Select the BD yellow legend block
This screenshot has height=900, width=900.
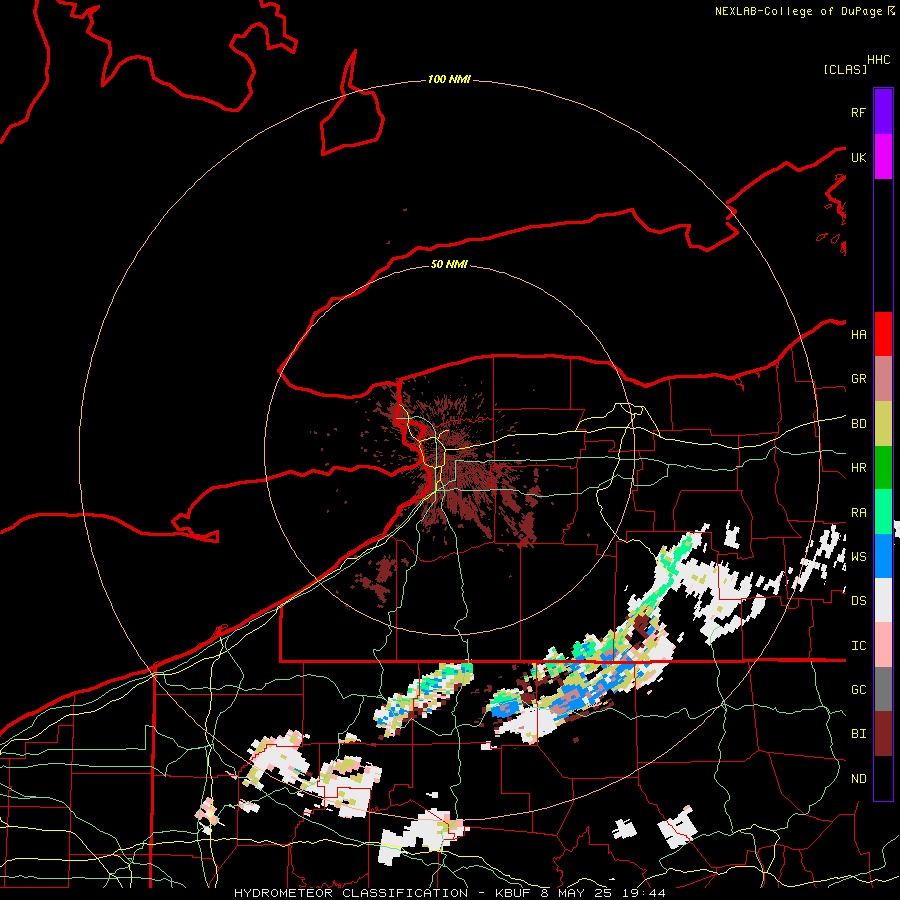pyautogui.click(x=883, y=424)
